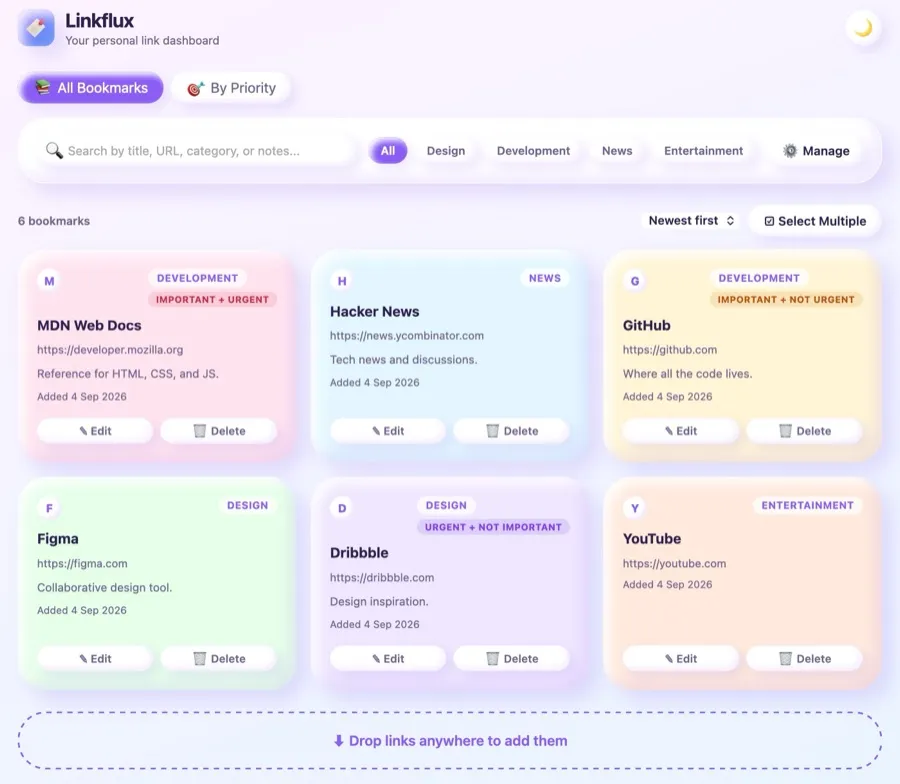Edit the Figma bookmark
Viewport: 900px width, 784px height.
click(x=95, y=659)
